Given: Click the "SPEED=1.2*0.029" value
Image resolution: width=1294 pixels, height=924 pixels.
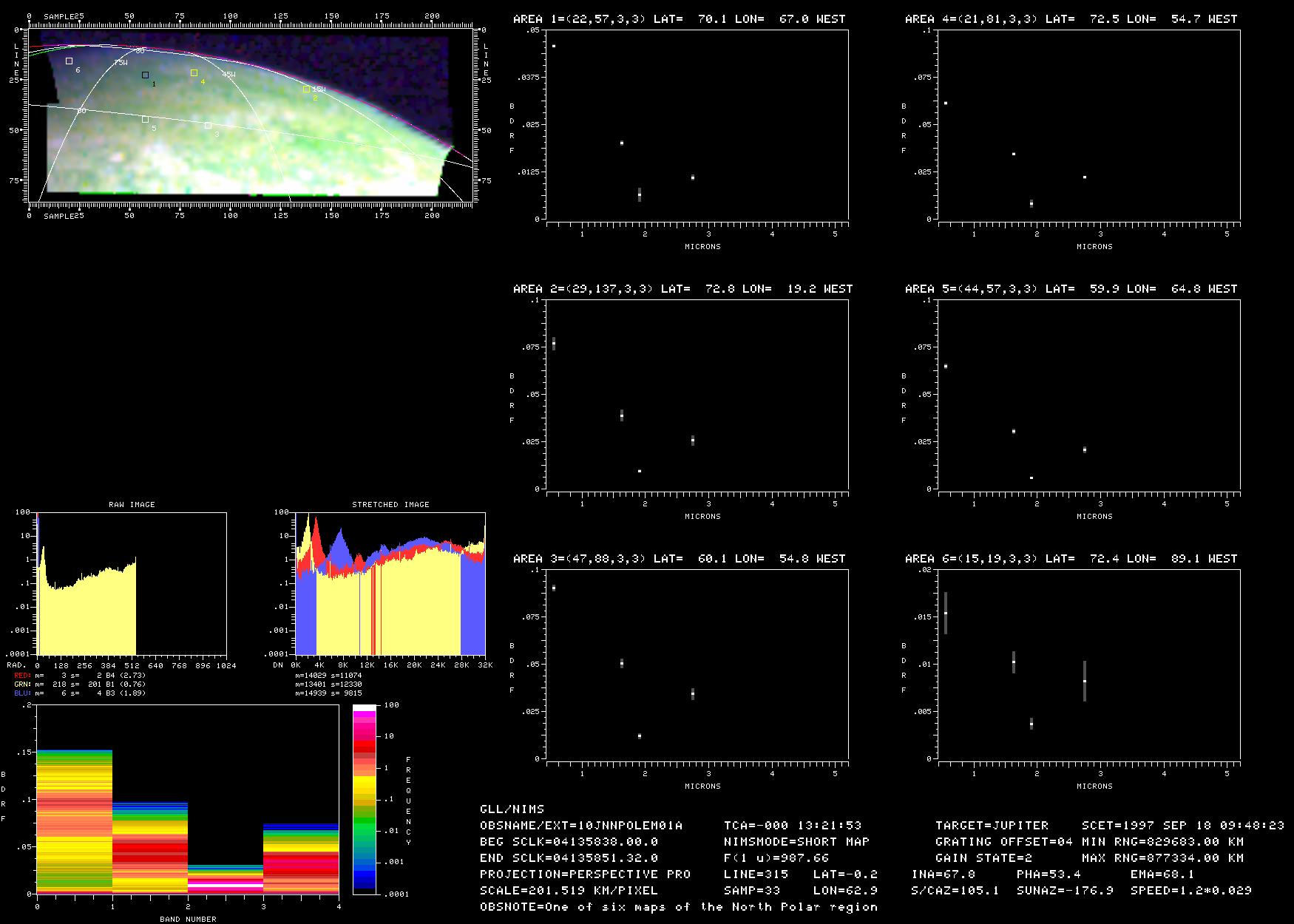Looking at the screenshot, I should pos(1191,891).
